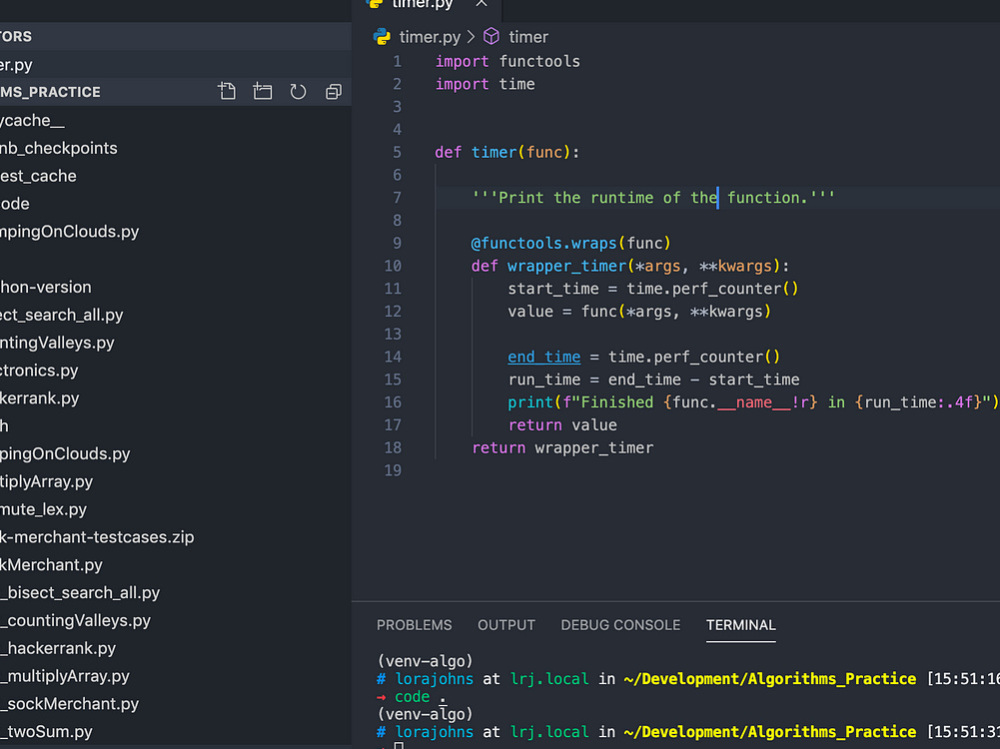This screenshot has height=749, width=1000.
Task: Click the docstring 'Print the runtime of the function.'
Action: tap(653, 198)
